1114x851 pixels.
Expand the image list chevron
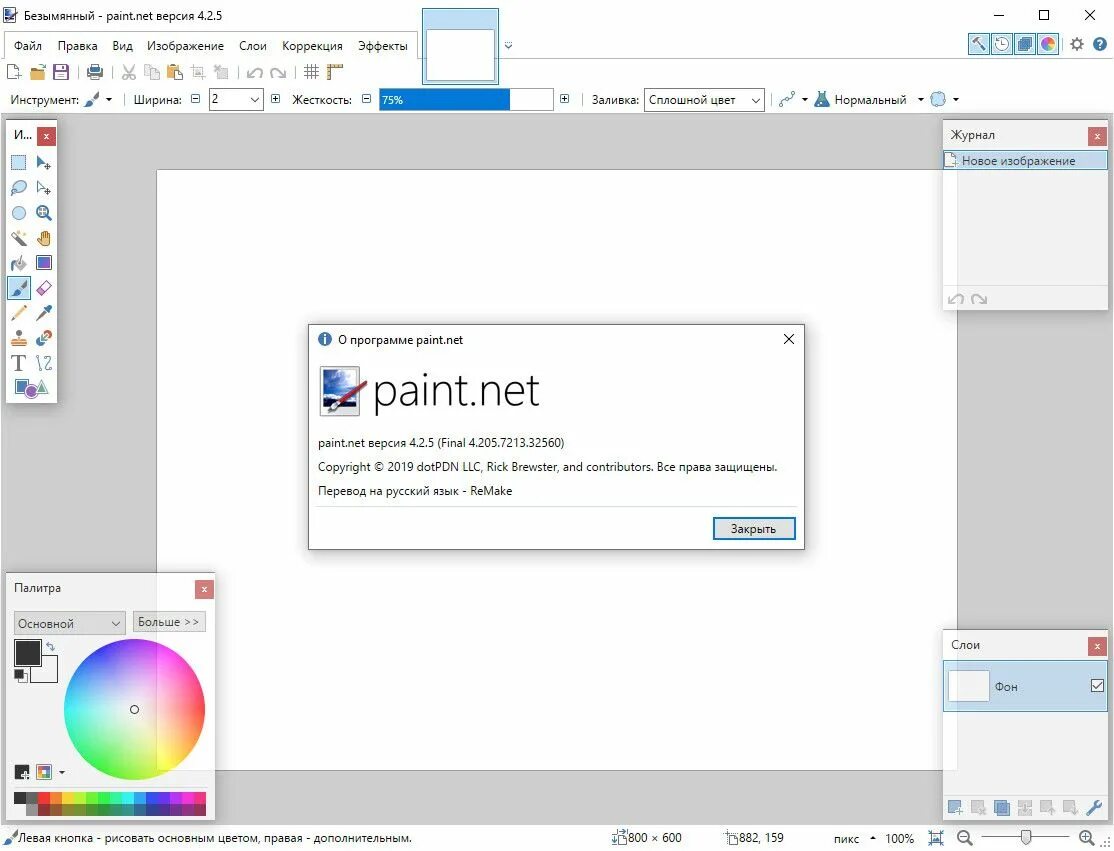tap(509, 45)
